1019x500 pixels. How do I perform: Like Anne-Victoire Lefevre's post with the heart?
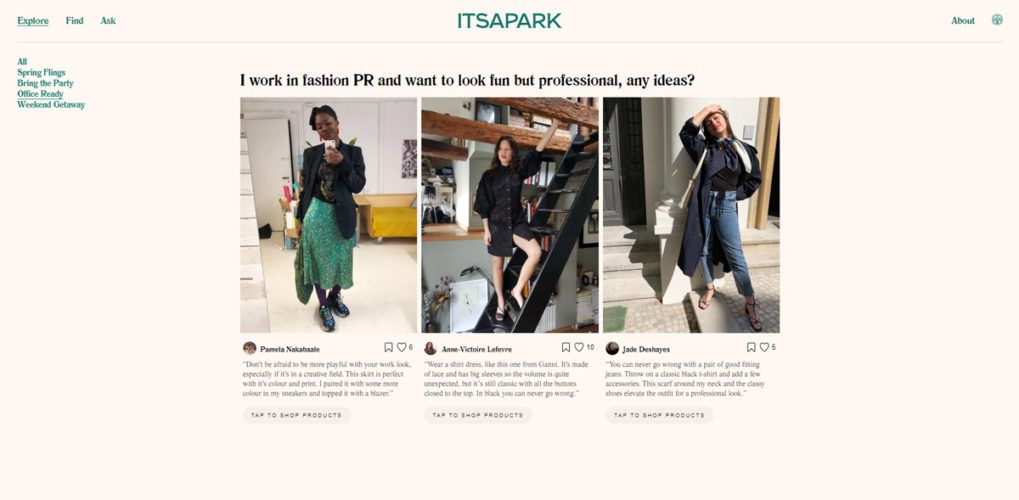[x=579, y=347]
